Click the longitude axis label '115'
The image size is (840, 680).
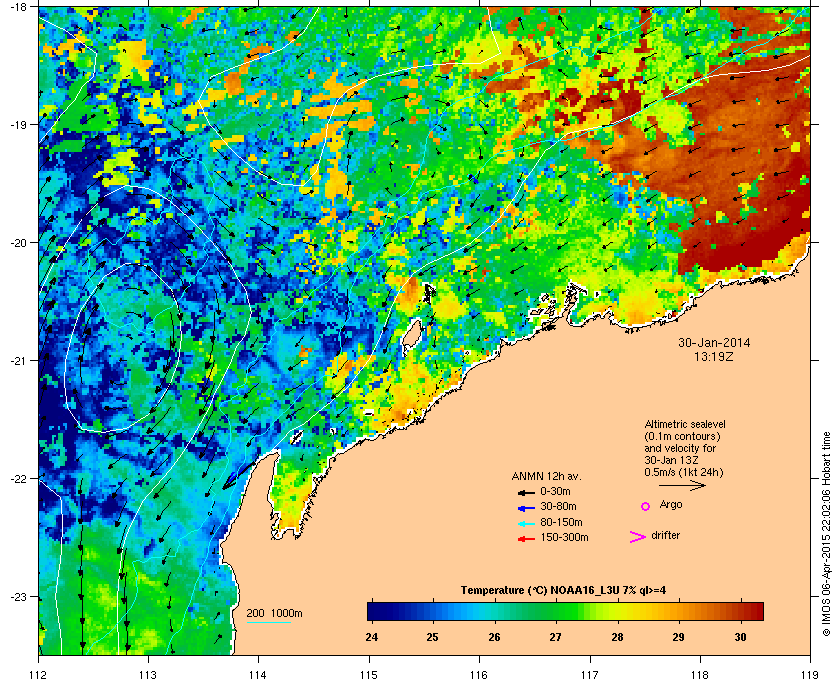tap(369, 675)
